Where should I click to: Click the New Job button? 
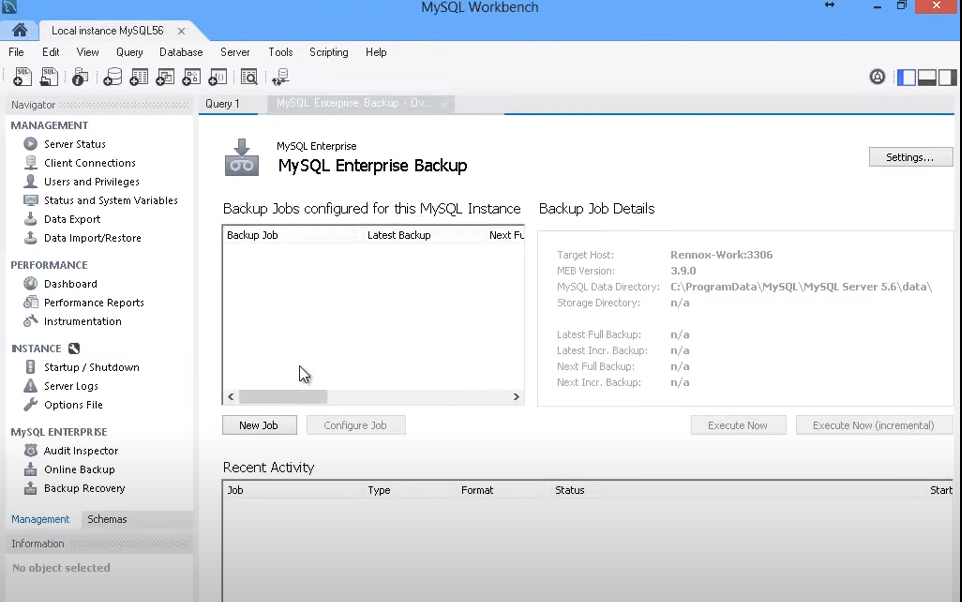point(259,425)
